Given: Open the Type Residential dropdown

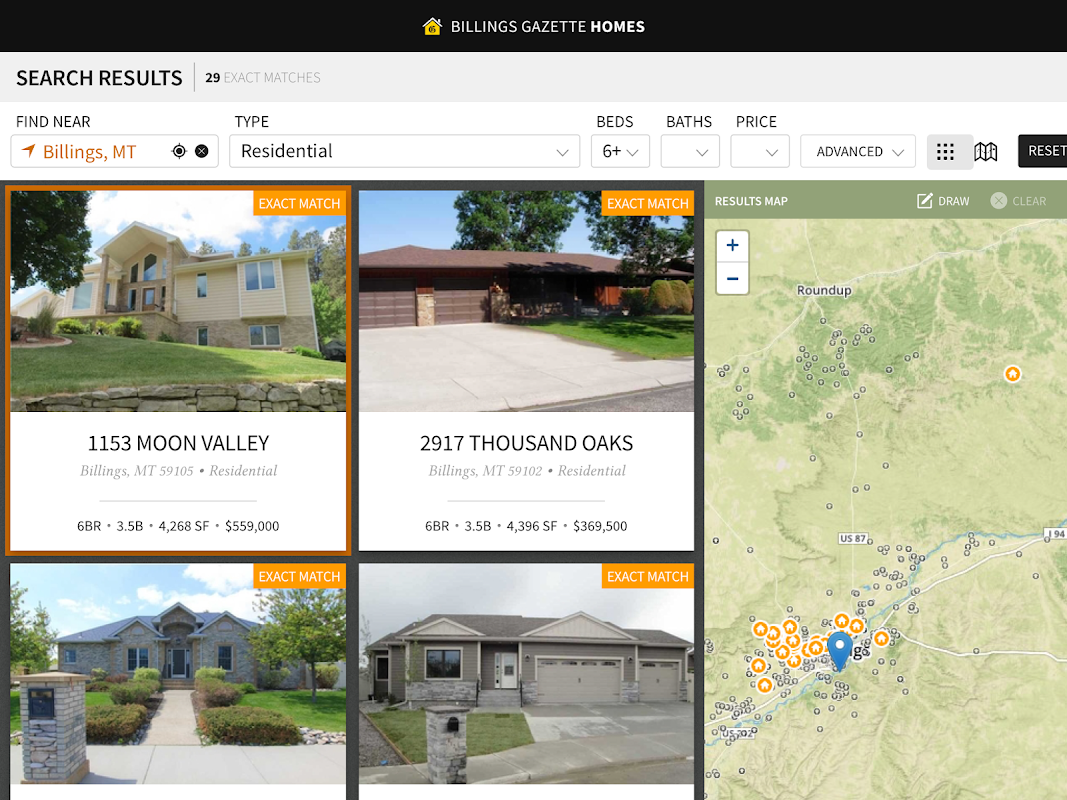Looking at the screenshot, I should (405, 151).
